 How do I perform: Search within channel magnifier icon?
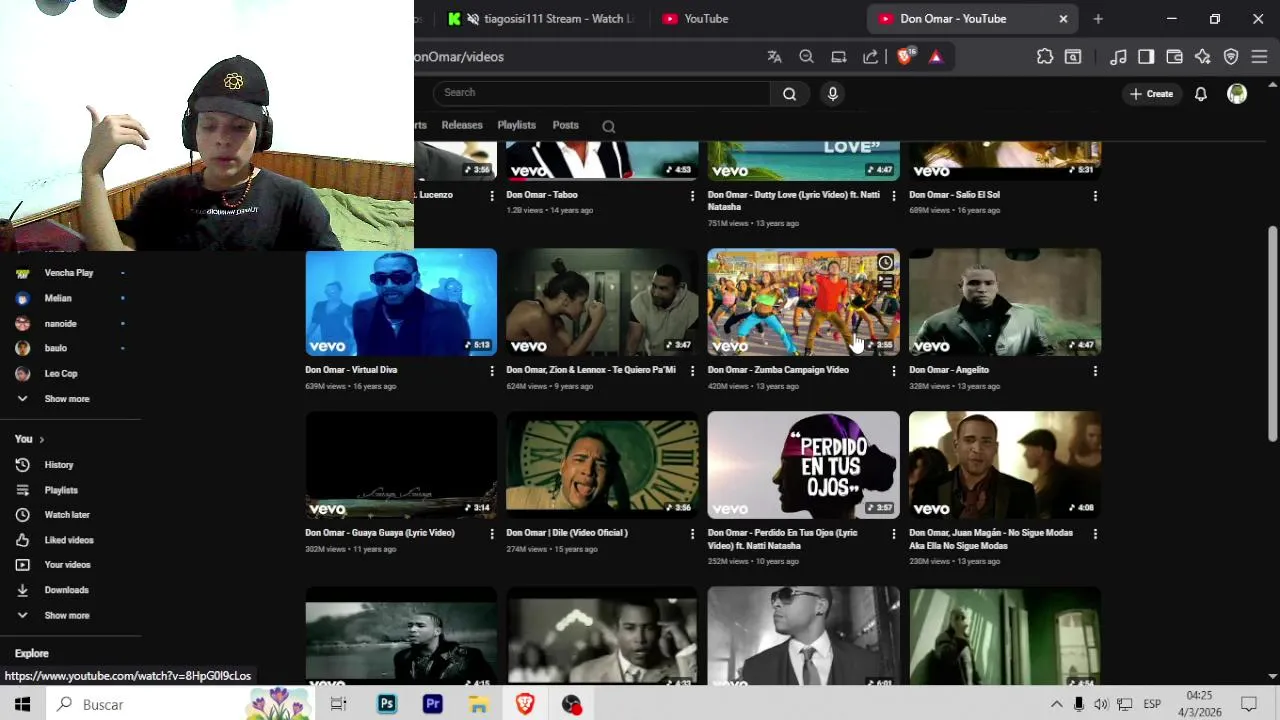(x=609, y=126)
